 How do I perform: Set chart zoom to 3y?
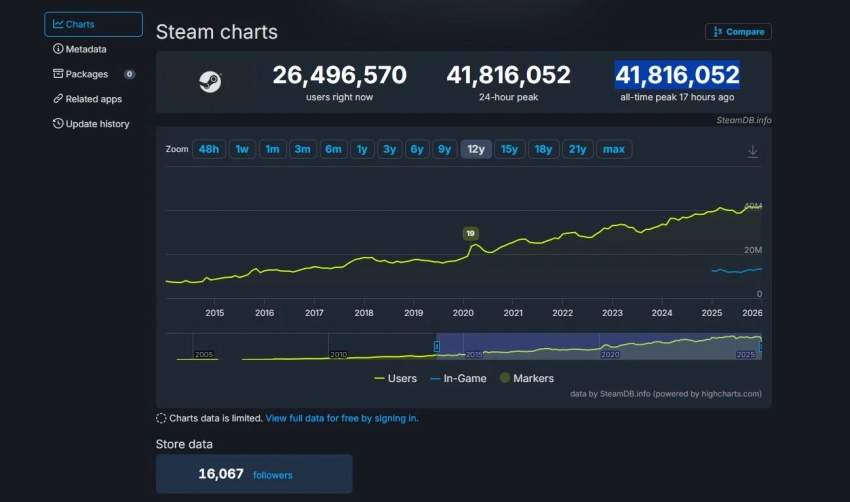click(x=389, y=149)
